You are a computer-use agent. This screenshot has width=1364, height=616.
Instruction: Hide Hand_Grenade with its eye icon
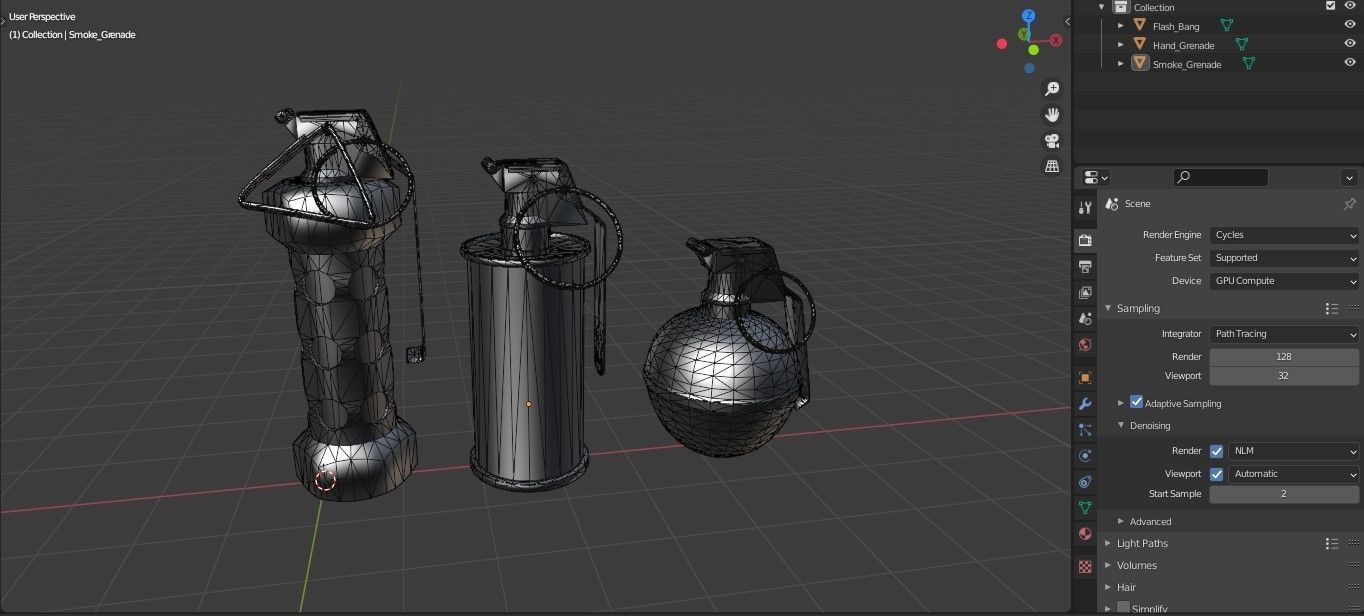click(1350, 44)
